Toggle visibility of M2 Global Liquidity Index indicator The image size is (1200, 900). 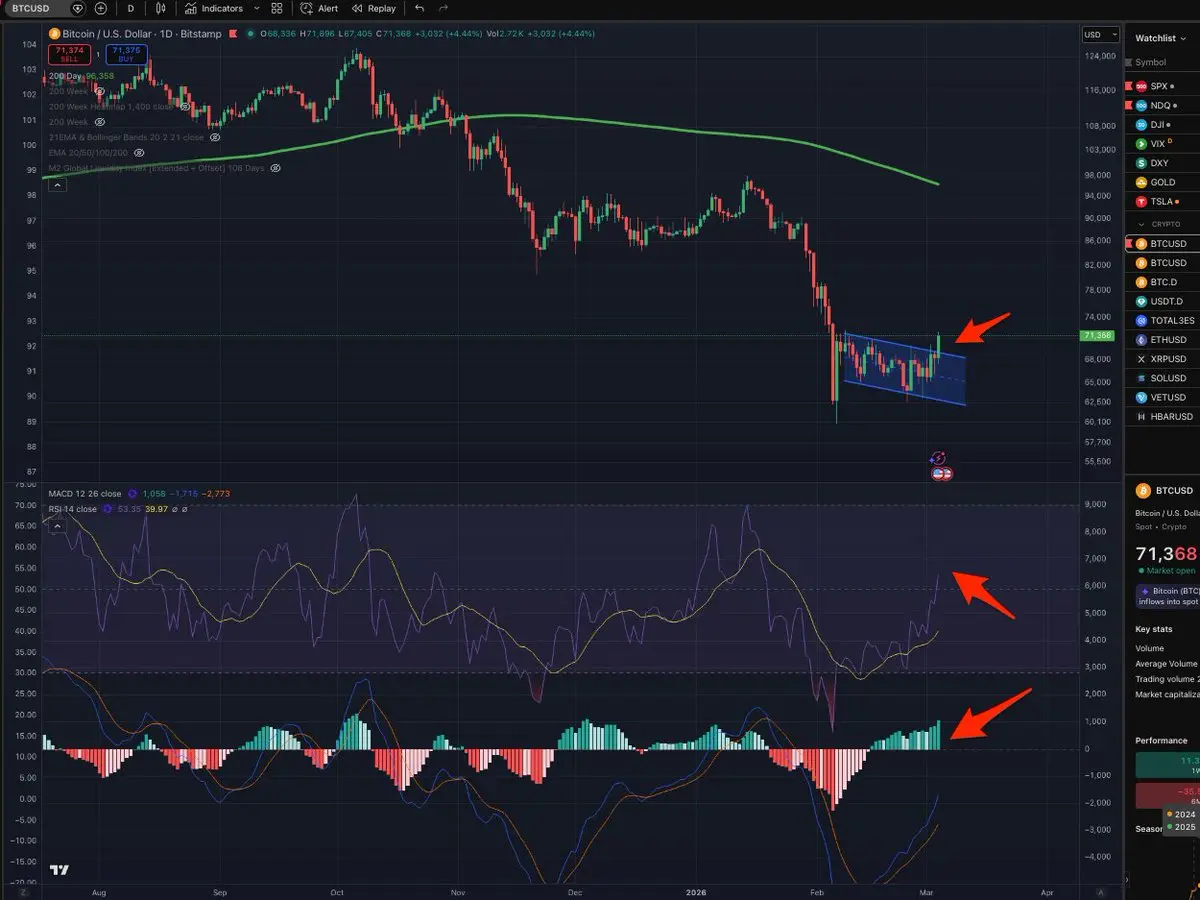(274, 168)
